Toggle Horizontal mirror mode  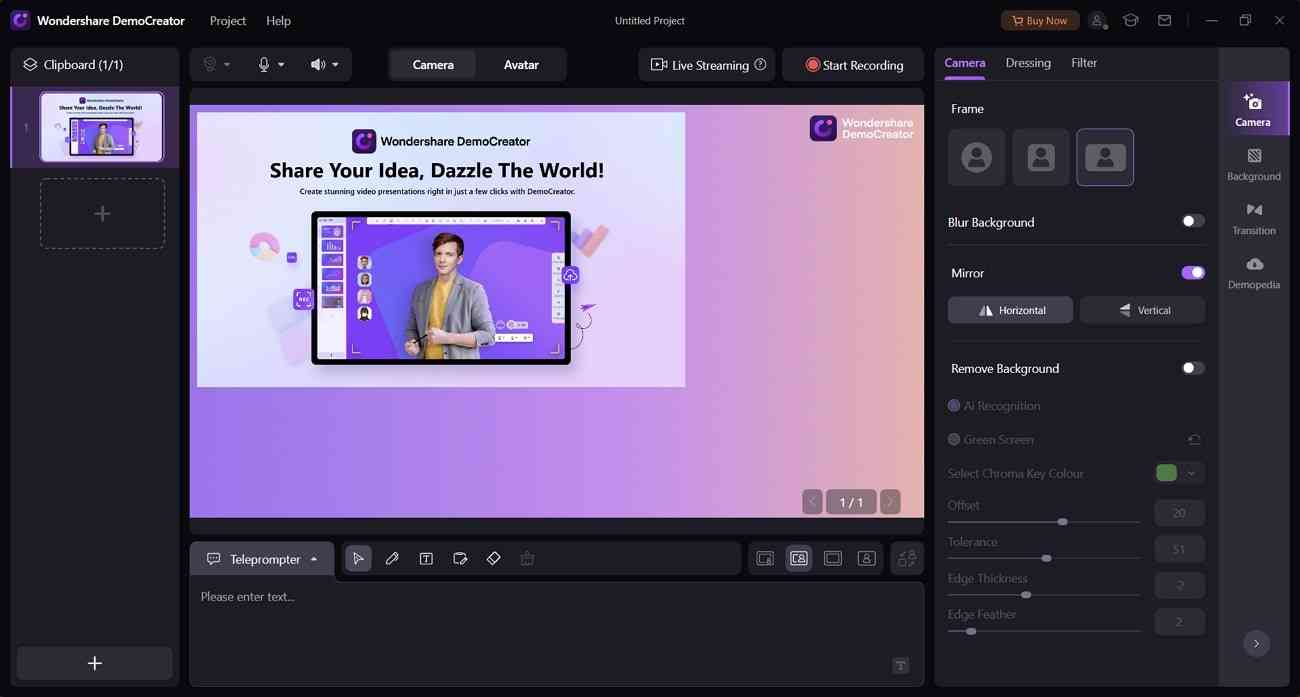click(x=1010, y=310)
